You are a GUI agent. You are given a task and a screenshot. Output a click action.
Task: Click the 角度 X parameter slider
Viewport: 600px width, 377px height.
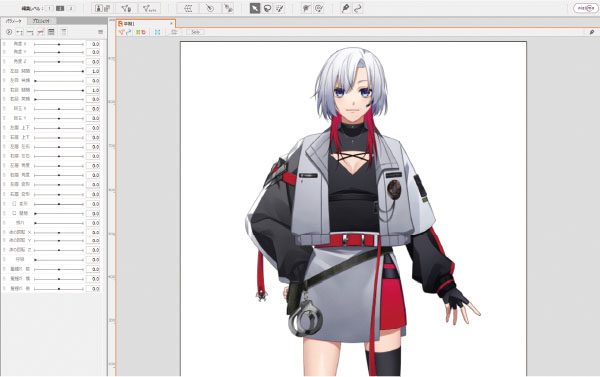59,44
